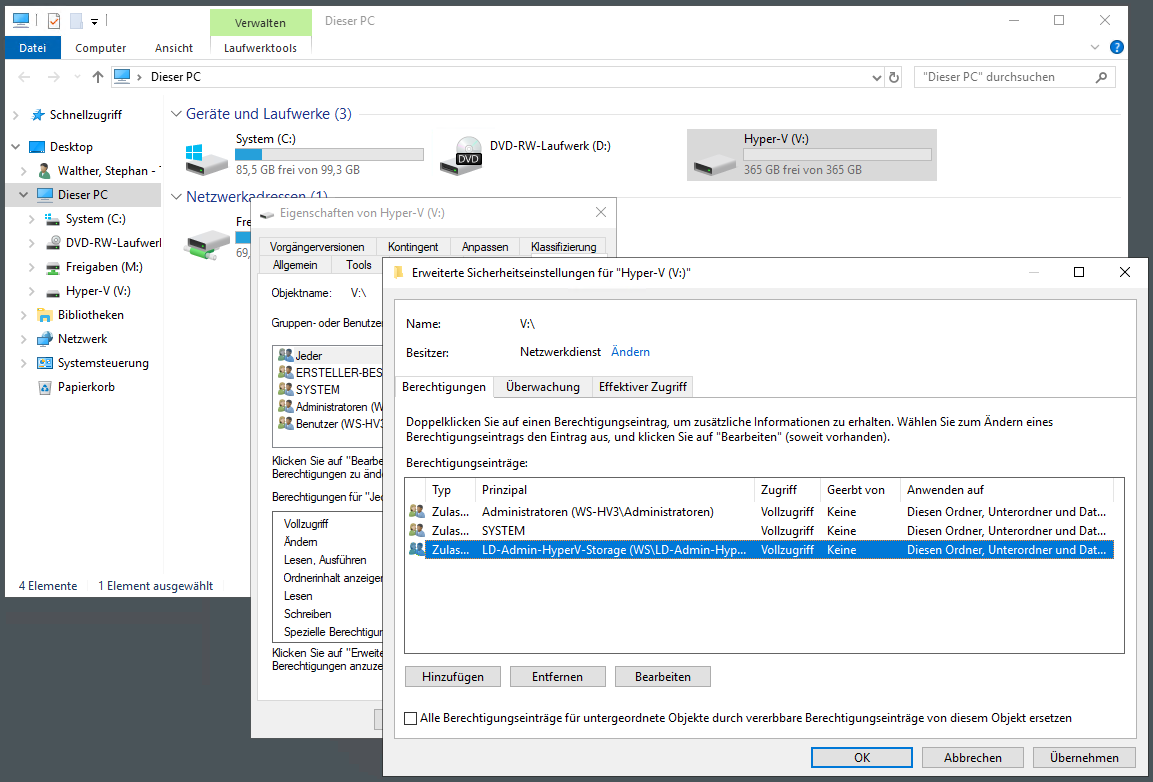Image resolution: width=1153 pixels, height=782 pixels.
Task: Select the Klassifizierung tab in properties dialog
Action: click(x=563, y=246)
